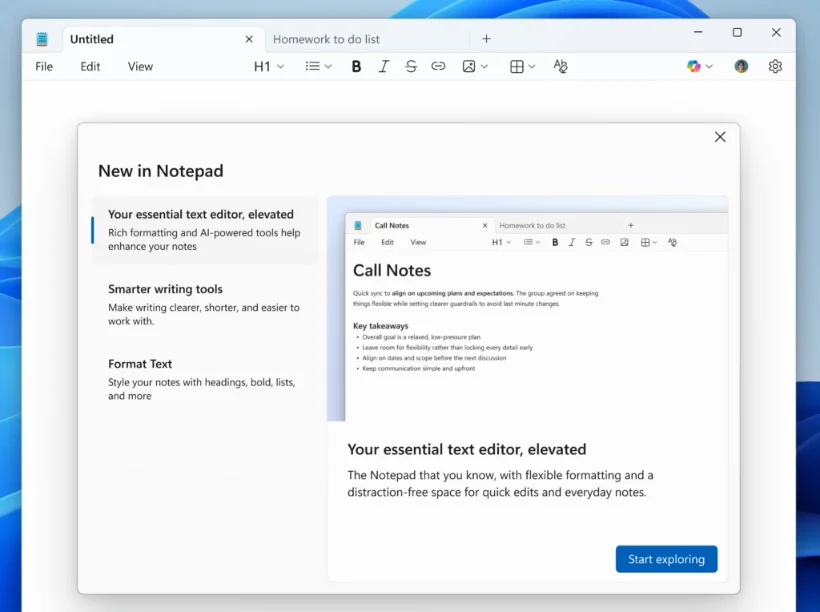Add a new tab with the plus button
Image resolution: width=820 pixels, height=612 pixels.
coord(486,39)
